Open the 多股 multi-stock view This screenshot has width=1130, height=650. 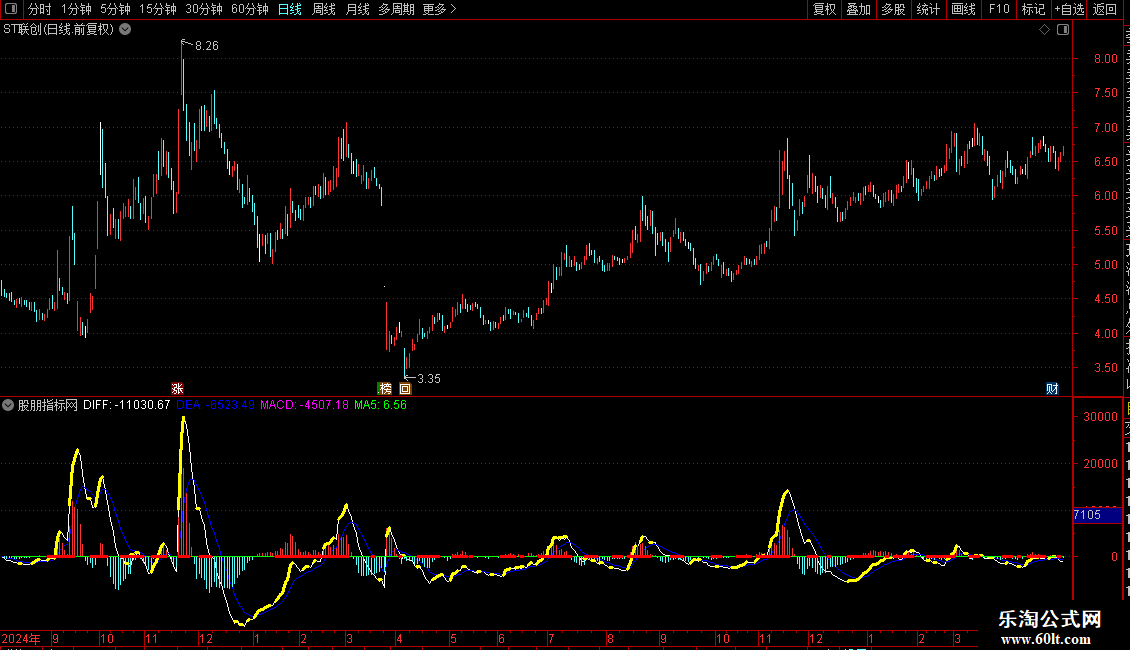893,9
